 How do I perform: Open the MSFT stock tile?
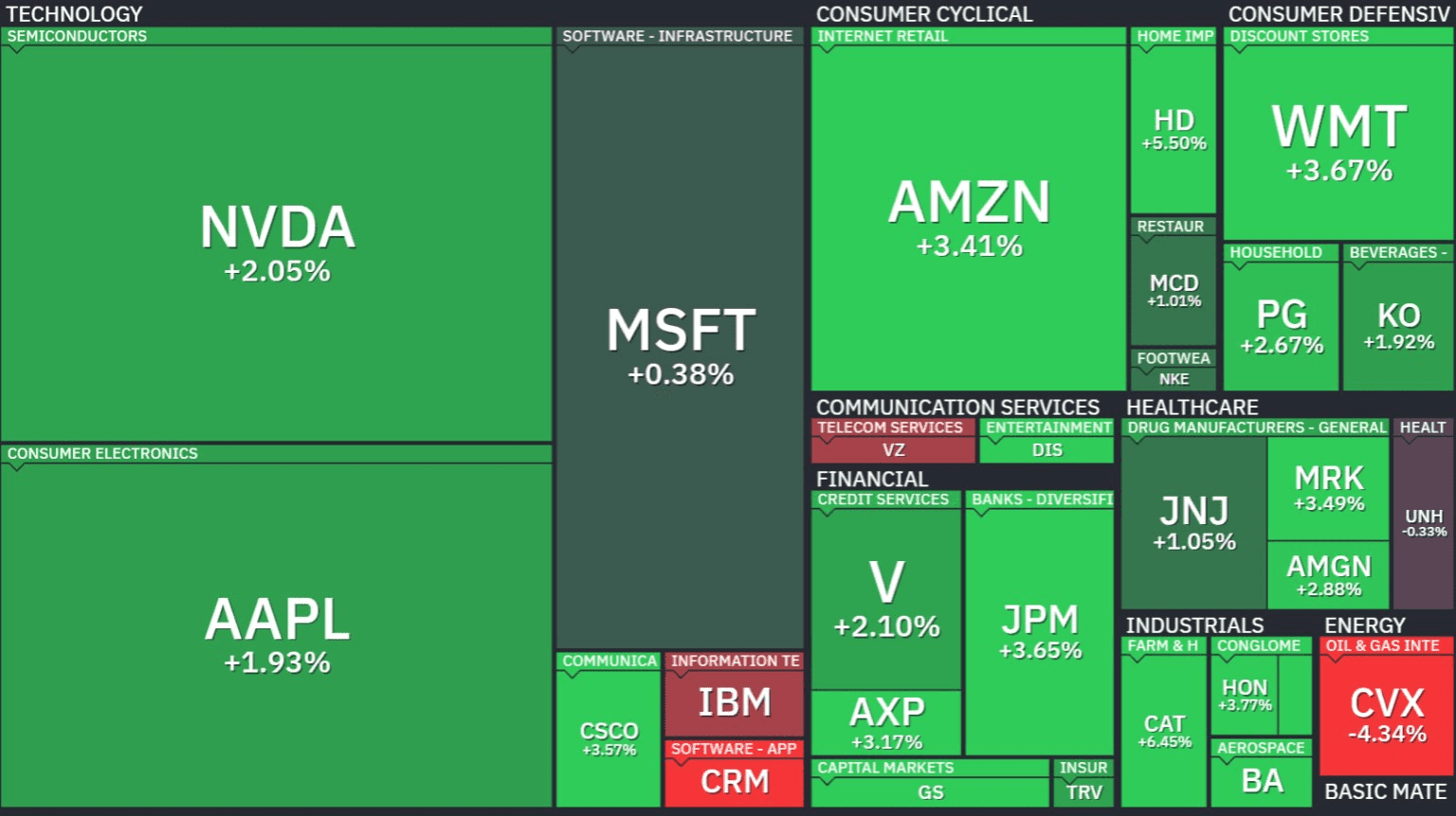coord(680,346)
